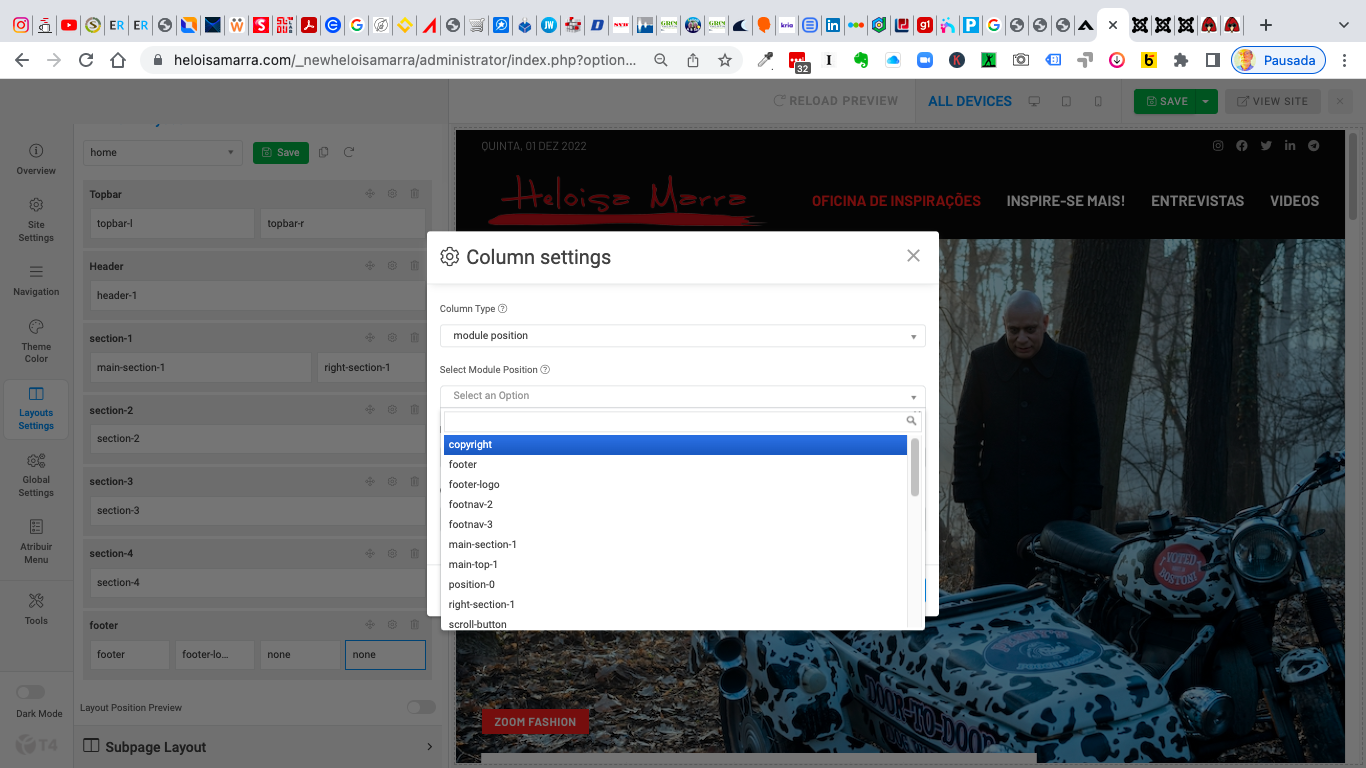This screenshot has width=1366, height=768.
Task: Switch preview to desktop device icon
Action: (x=1034, y=101)
